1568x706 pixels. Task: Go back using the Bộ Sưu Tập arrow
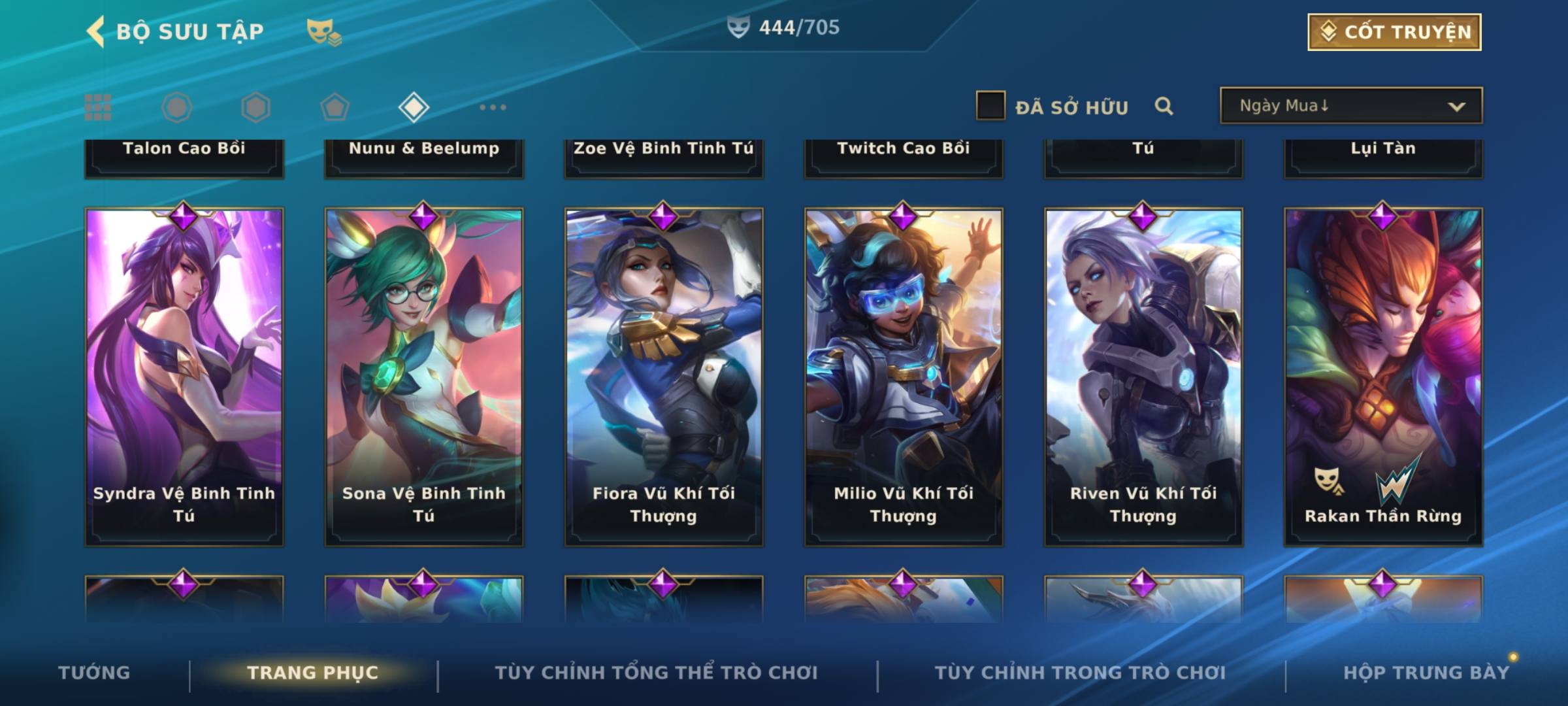click(x=95, y=31)
